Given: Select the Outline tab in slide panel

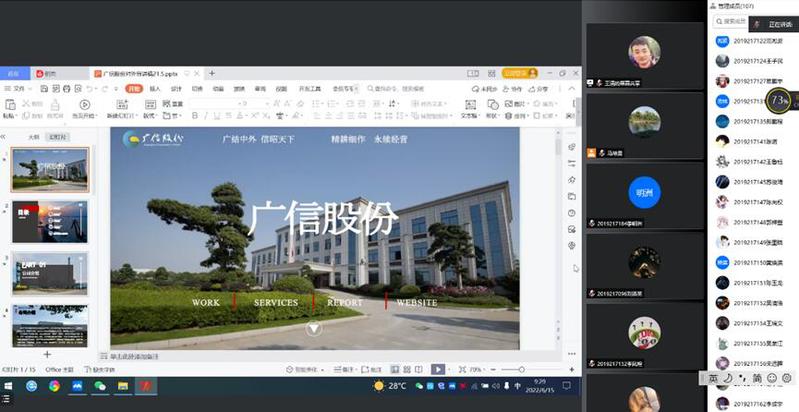Looking at the screenshot, I should (33, 137).
